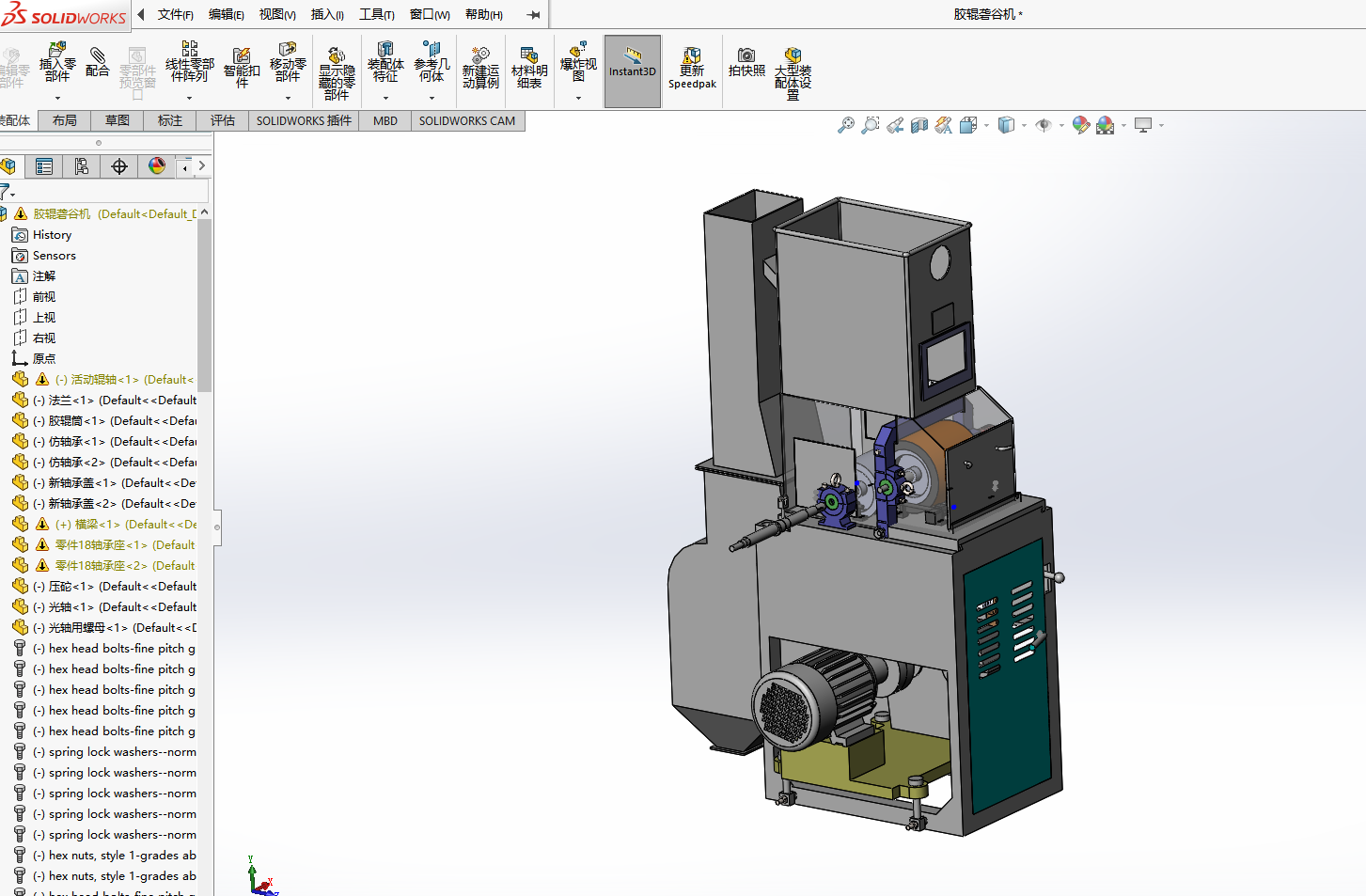Image resolution: width=1366 pixels, height=896 pixels.
Task: Switch to the 草图 Sketch tab
Action: [x=118, y=120]
